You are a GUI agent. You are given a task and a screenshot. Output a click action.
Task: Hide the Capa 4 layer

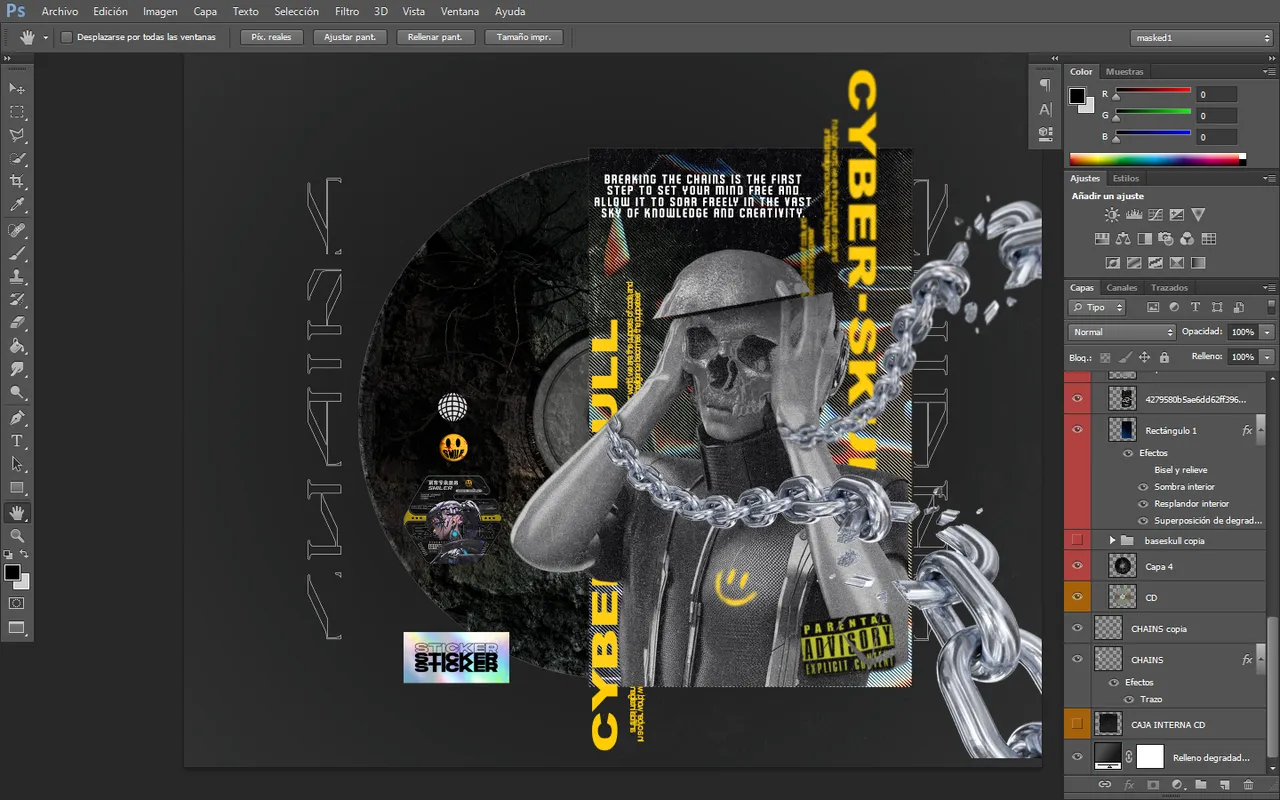1077,566
